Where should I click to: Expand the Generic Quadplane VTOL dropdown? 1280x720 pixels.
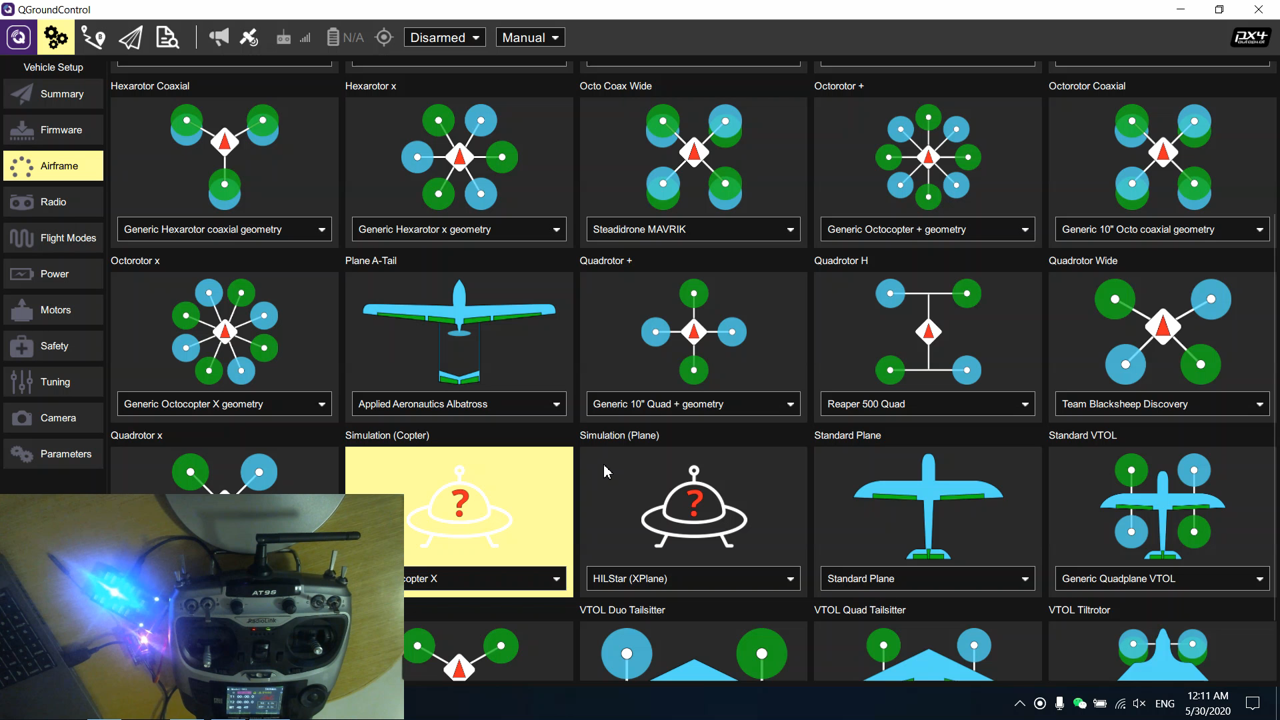click(1163, 578)
